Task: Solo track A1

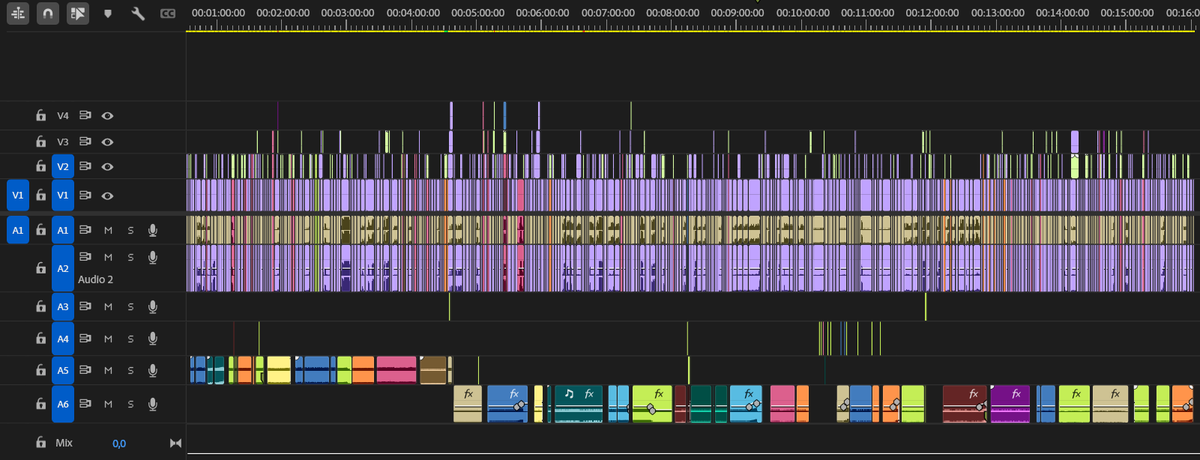Action: click(x=130, y=230)
